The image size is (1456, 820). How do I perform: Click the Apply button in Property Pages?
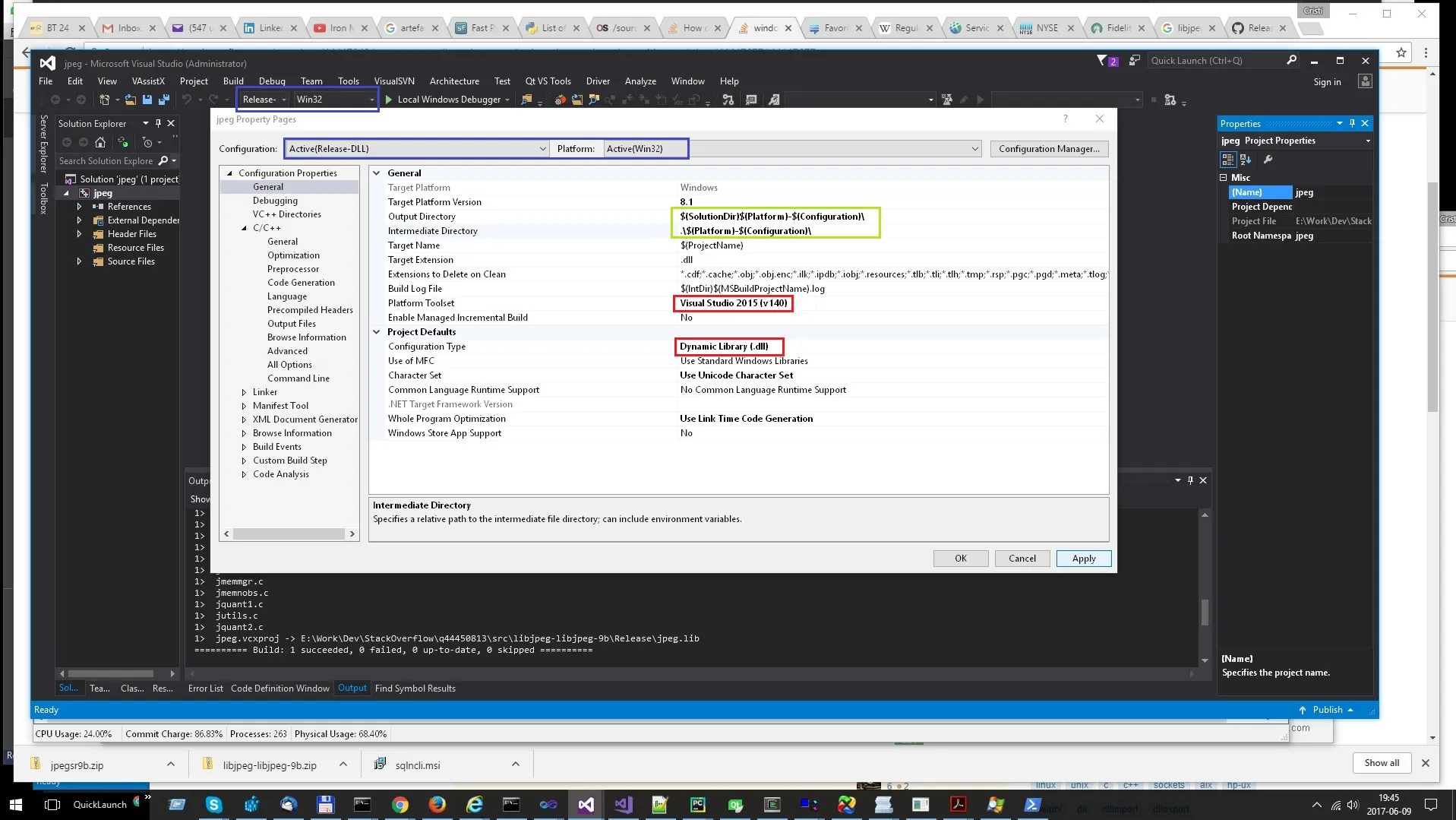(x=1084, y=559)
